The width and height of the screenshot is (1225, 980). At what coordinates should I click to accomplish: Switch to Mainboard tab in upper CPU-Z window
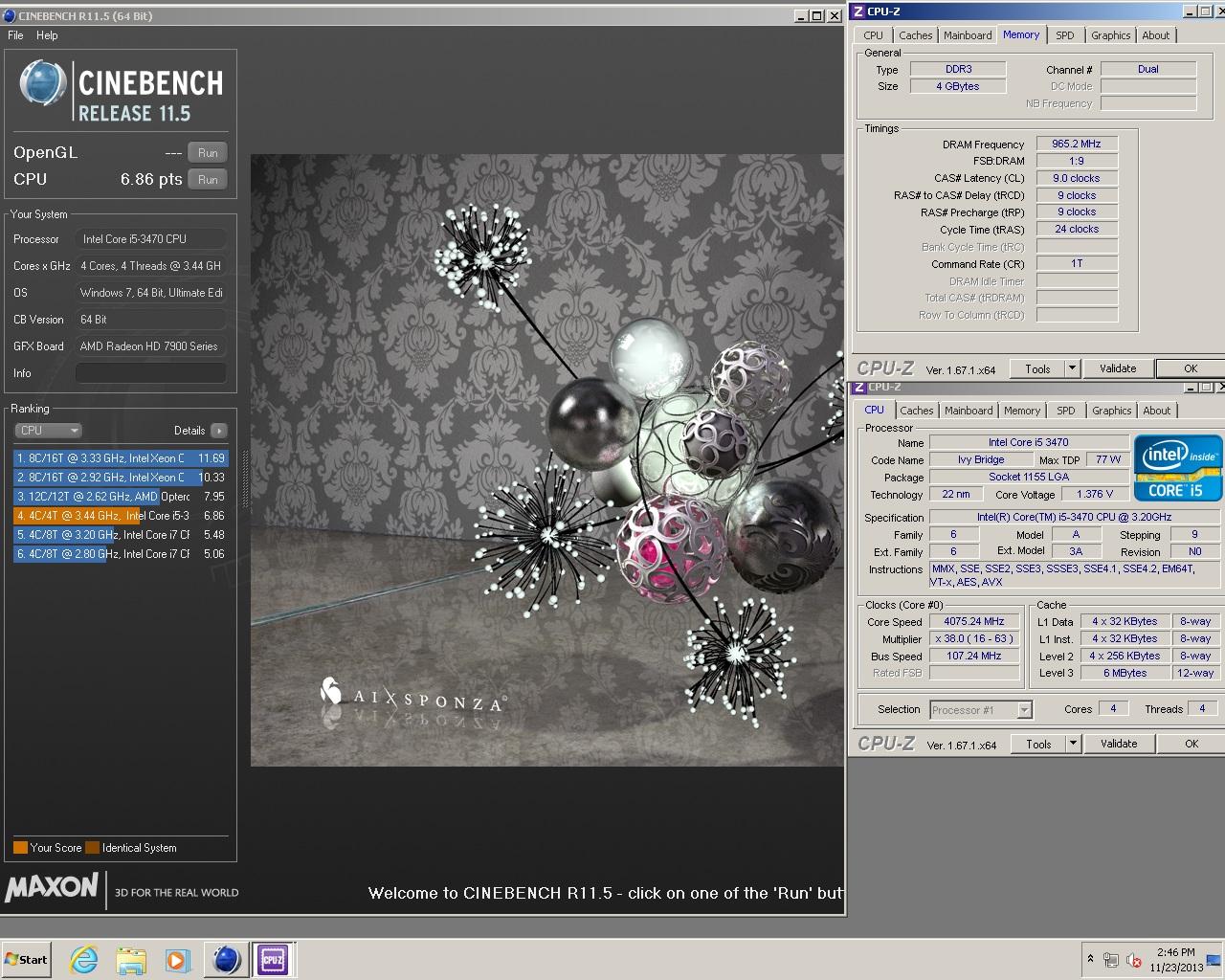(x=968, y=35)
